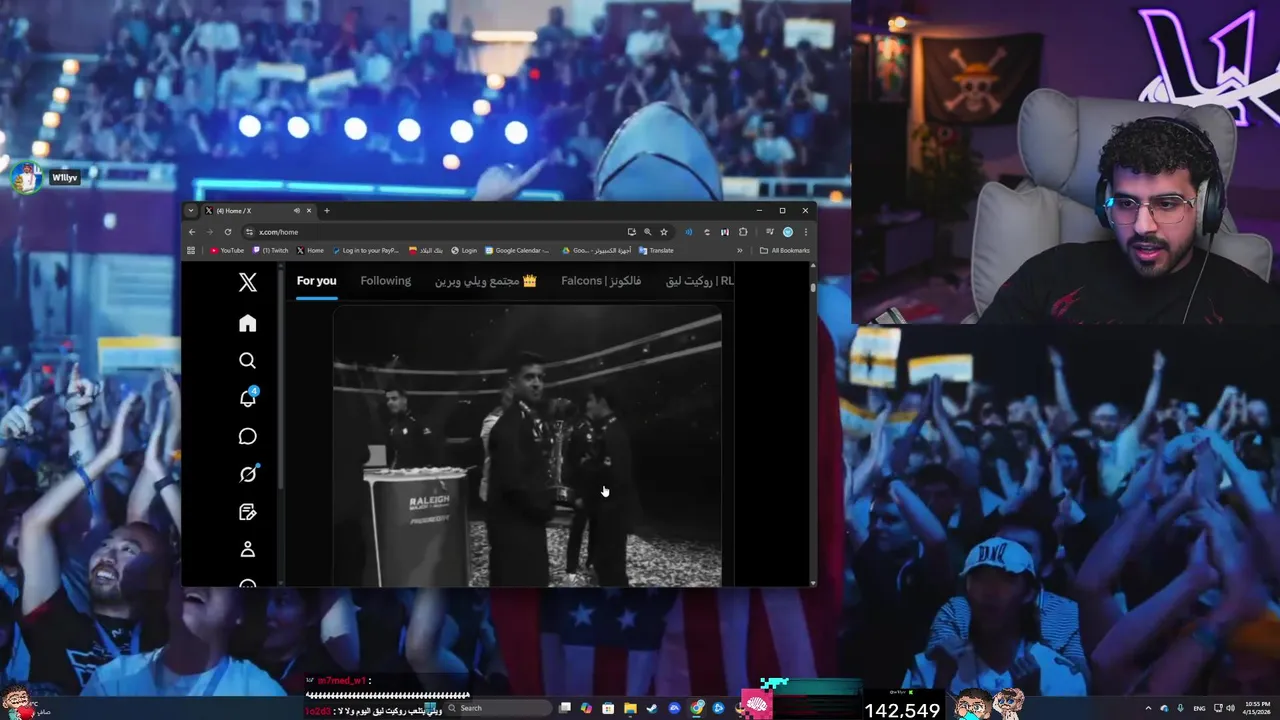Image resolution: width=1280 pixels, height=720 pixels.
Task: Open the مجتمع ويلي ويرين tab
Action: pyautogui.click(x=486, y=281)
